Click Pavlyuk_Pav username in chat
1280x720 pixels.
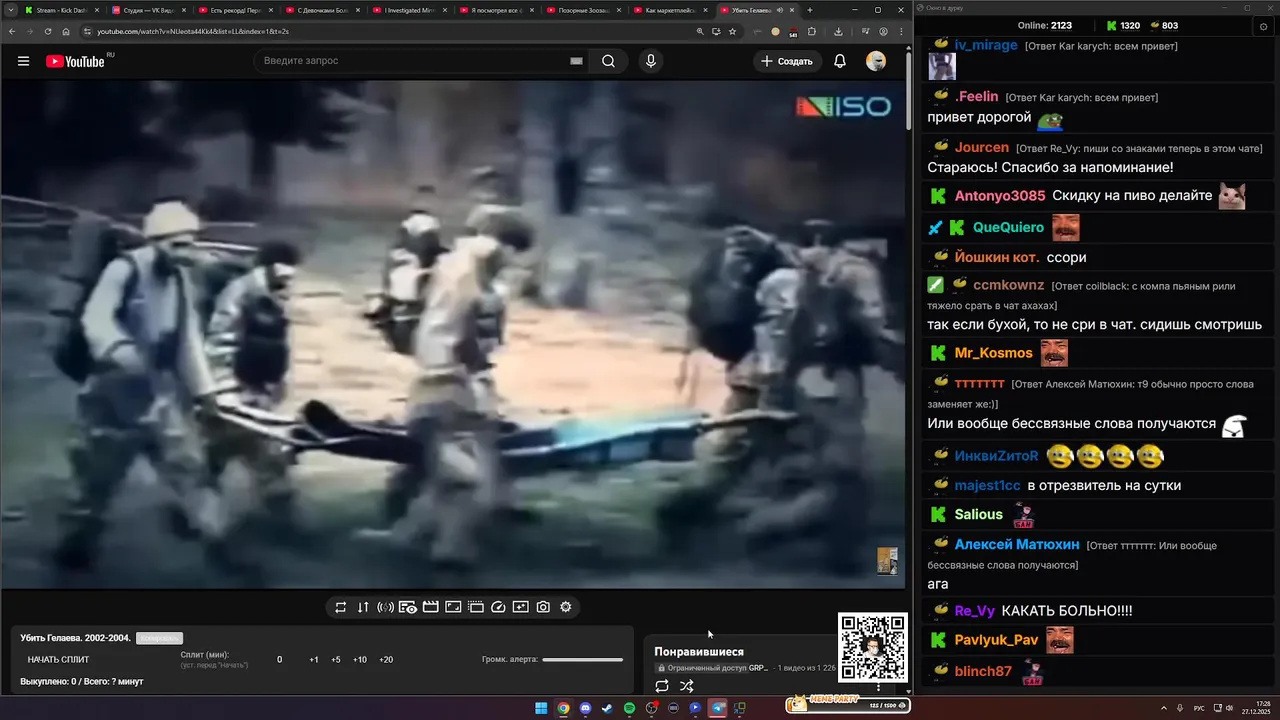[997, 640]
